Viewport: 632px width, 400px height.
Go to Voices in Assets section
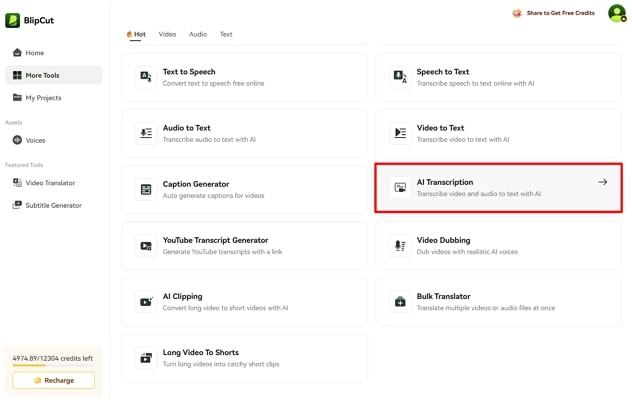[x=35, y=140]
